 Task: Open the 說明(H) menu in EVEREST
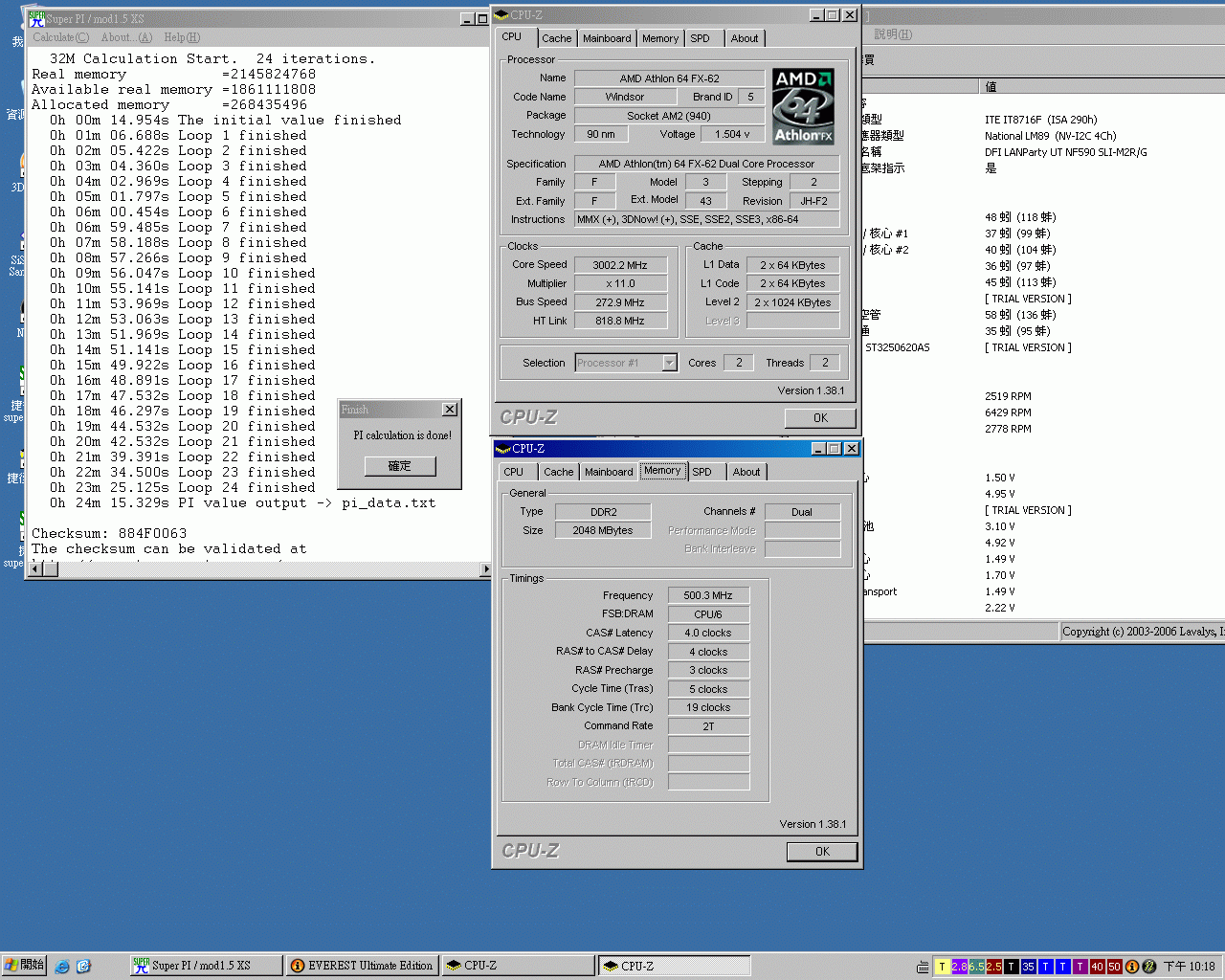(x=893, y=34)
